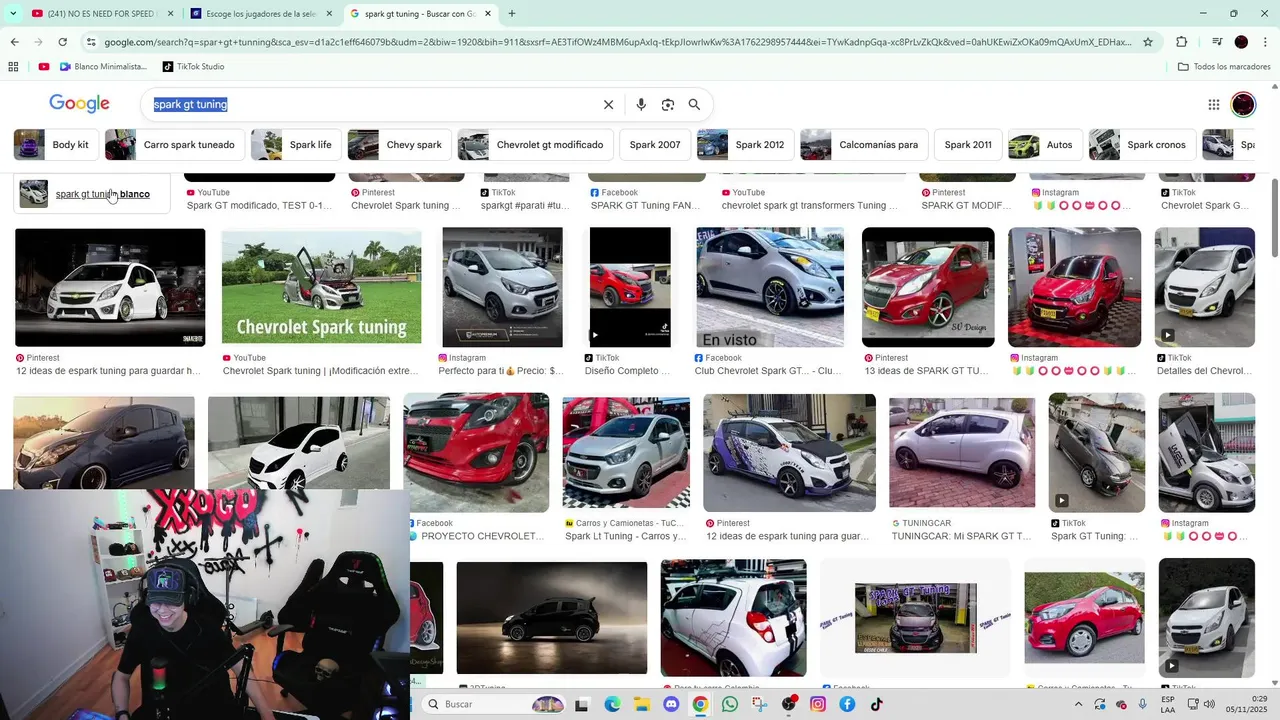Open 12 ideas de espark tuning Pinterest link

click(x=108, y=371)
